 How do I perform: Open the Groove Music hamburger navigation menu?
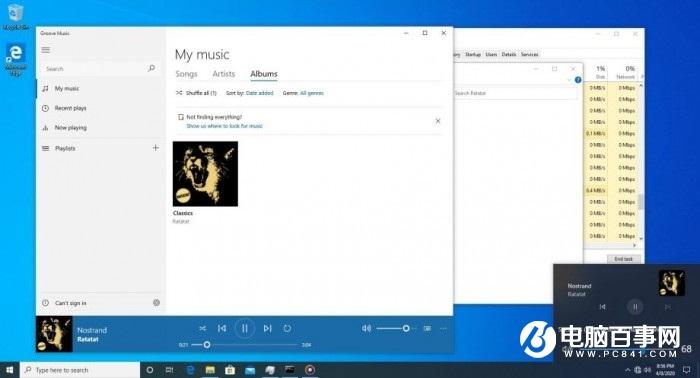(x=46, y=50)
